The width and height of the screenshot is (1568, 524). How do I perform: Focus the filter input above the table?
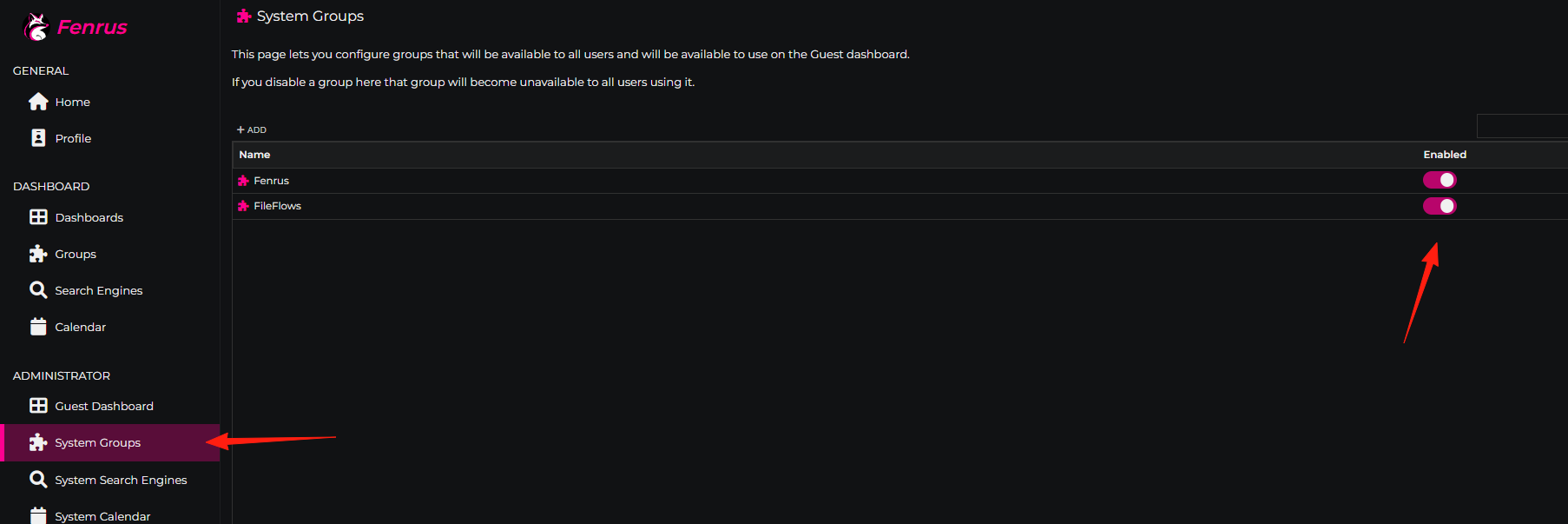coord(1522,126)
